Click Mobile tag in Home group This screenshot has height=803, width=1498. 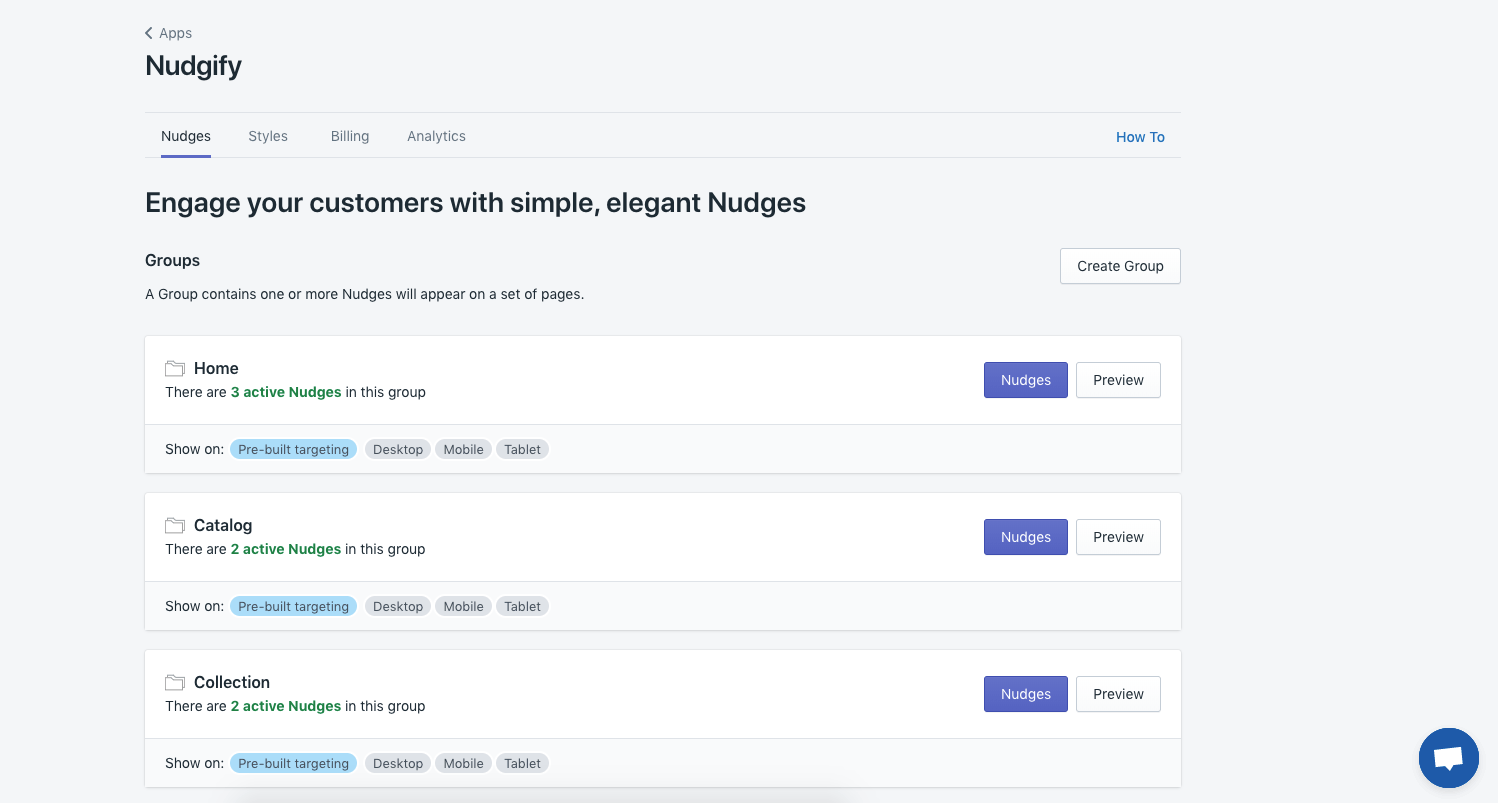tap(463, 449)
